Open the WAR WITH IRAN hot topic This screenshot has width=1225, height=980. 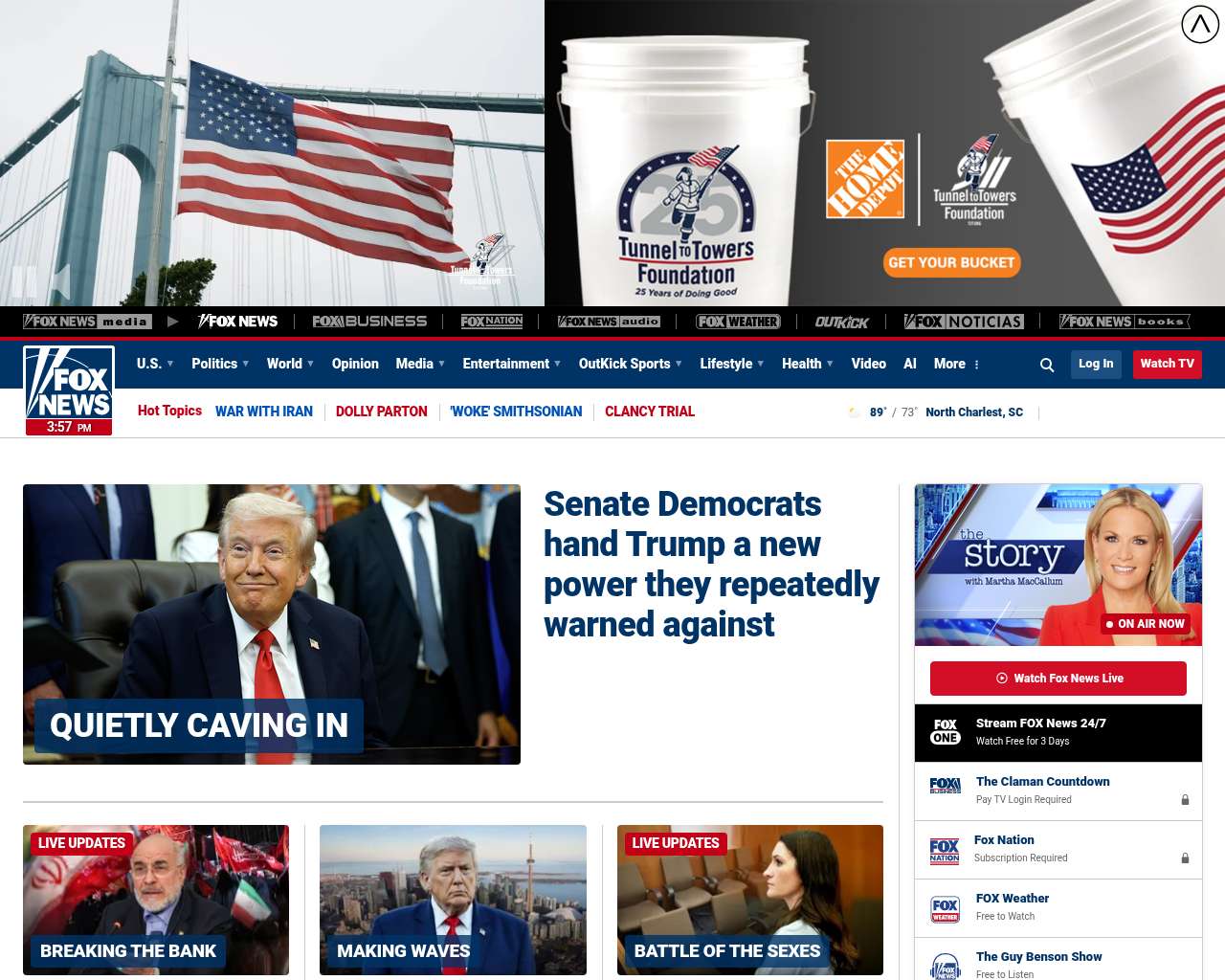pos(264,412)
